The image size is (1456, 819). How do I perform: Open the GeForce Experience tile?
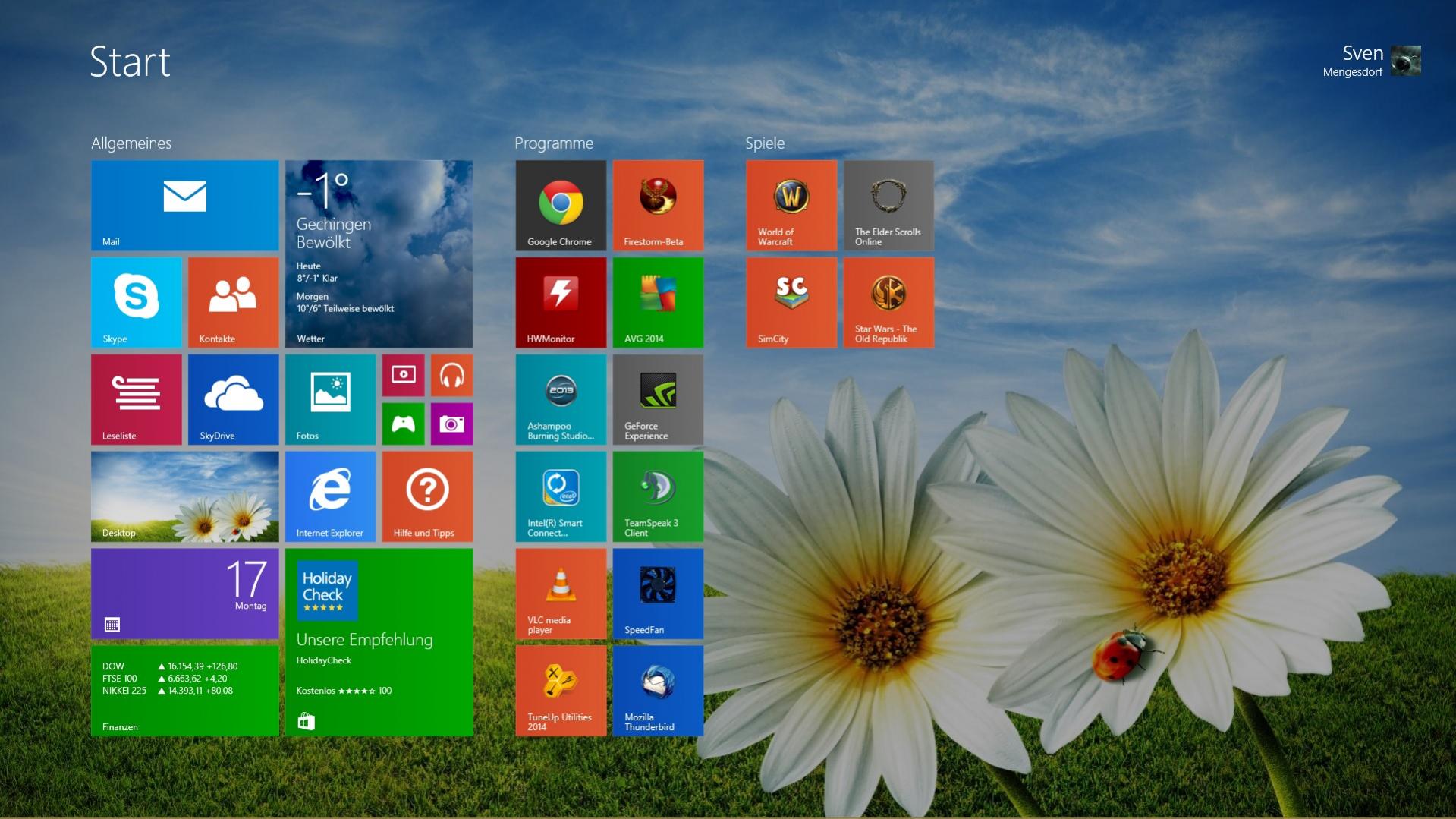click(x=658, y=399)
